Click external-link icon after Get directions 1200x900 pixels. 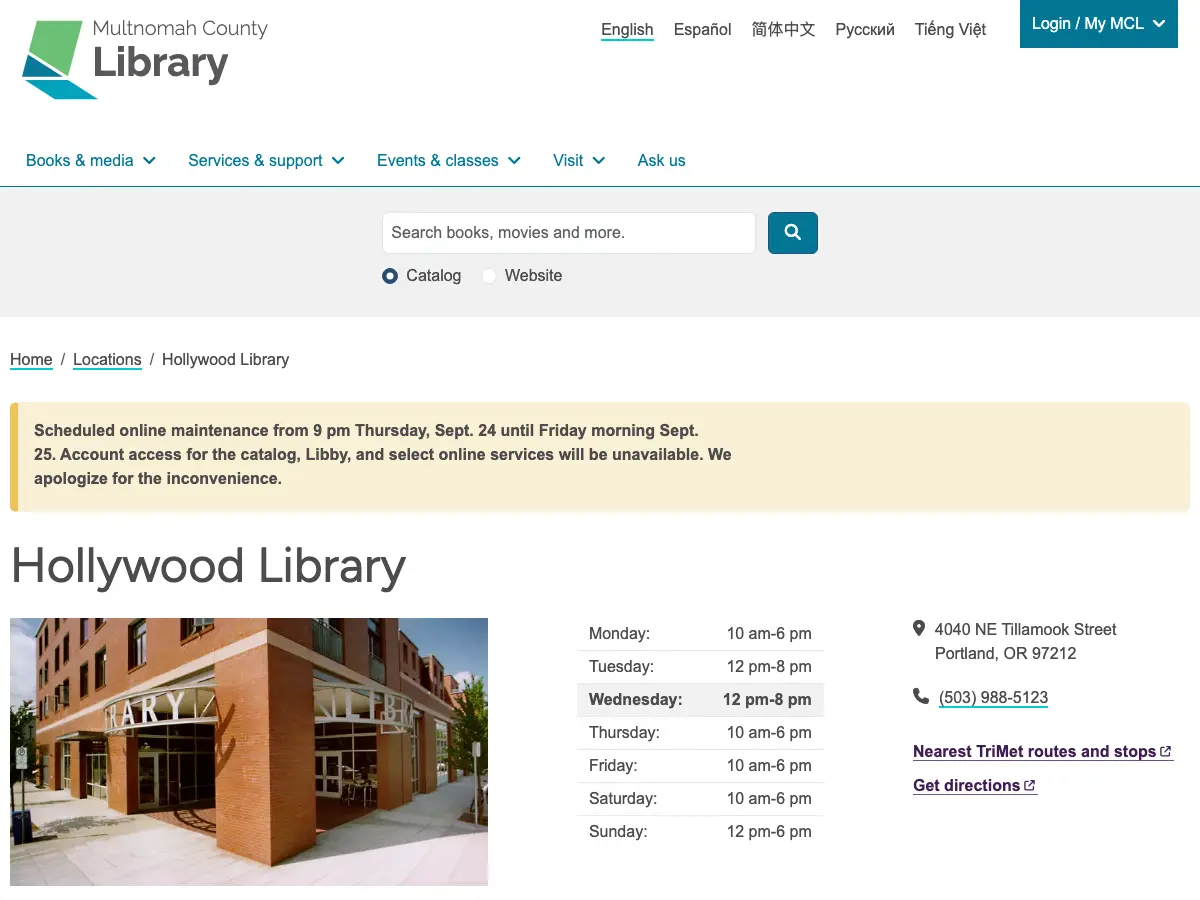tap(1030, 786)
